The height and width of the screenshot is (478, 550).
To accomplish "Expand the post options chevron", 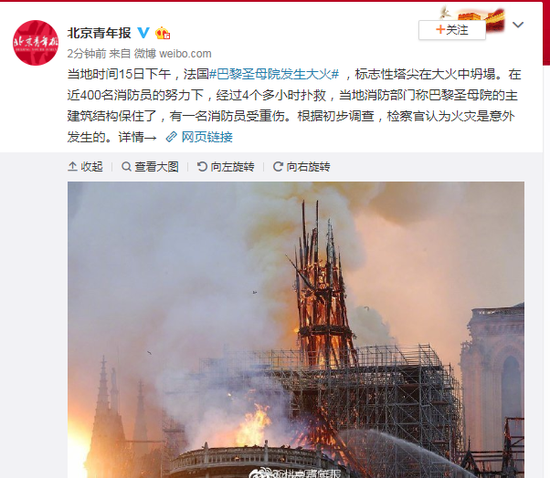I will pos(518,25).
